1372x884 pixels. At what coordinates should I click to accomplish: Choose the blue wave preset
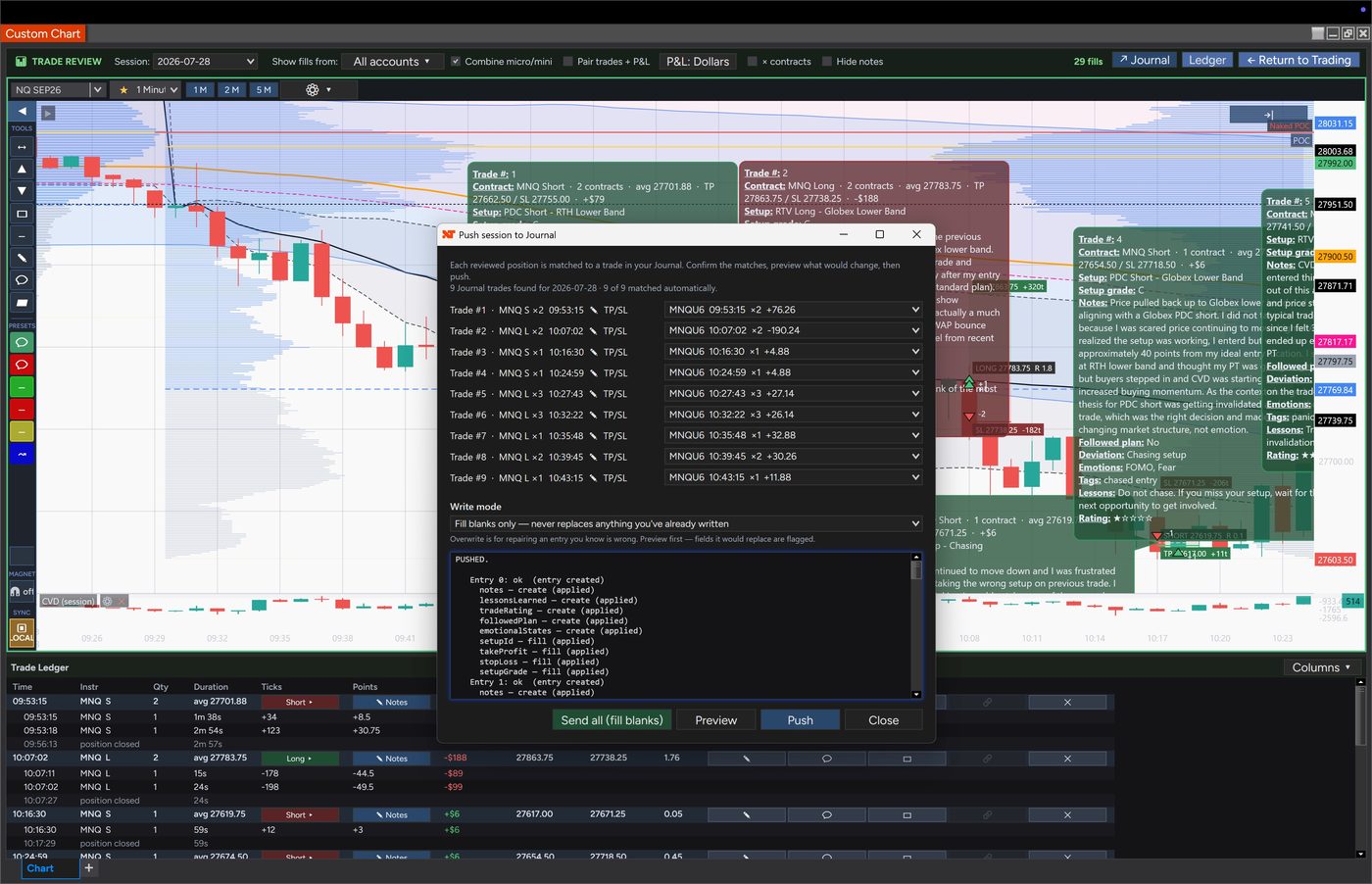point(22,454)
